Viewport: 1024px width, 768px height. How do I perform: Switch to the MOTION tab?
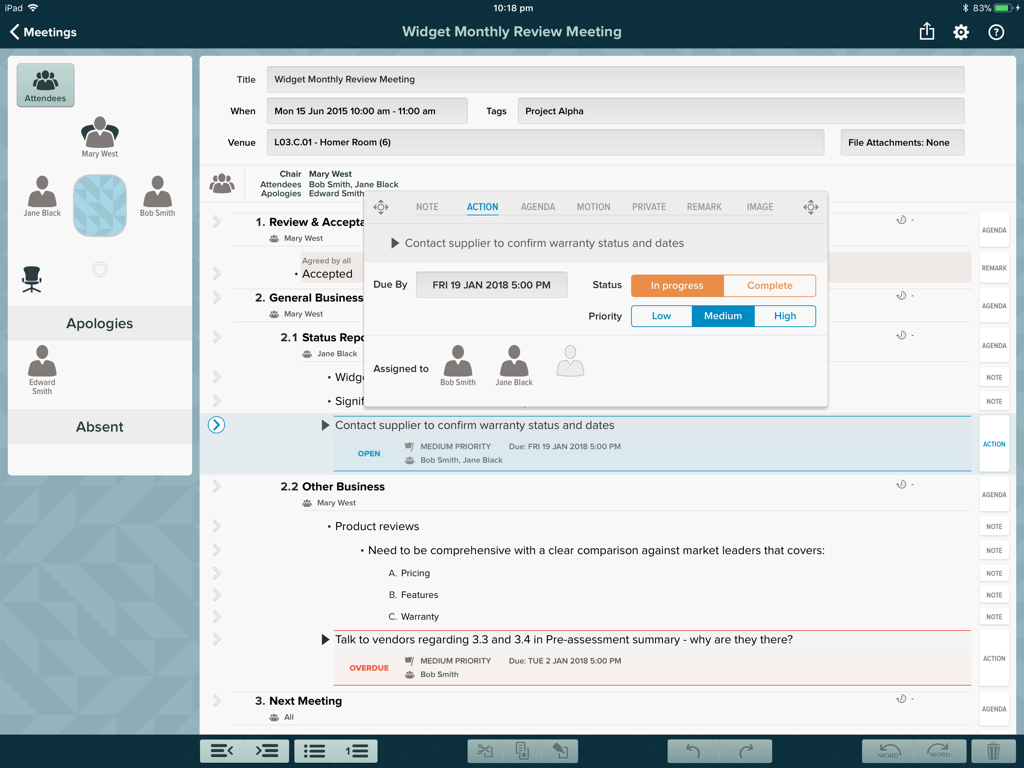coord(593,207)
